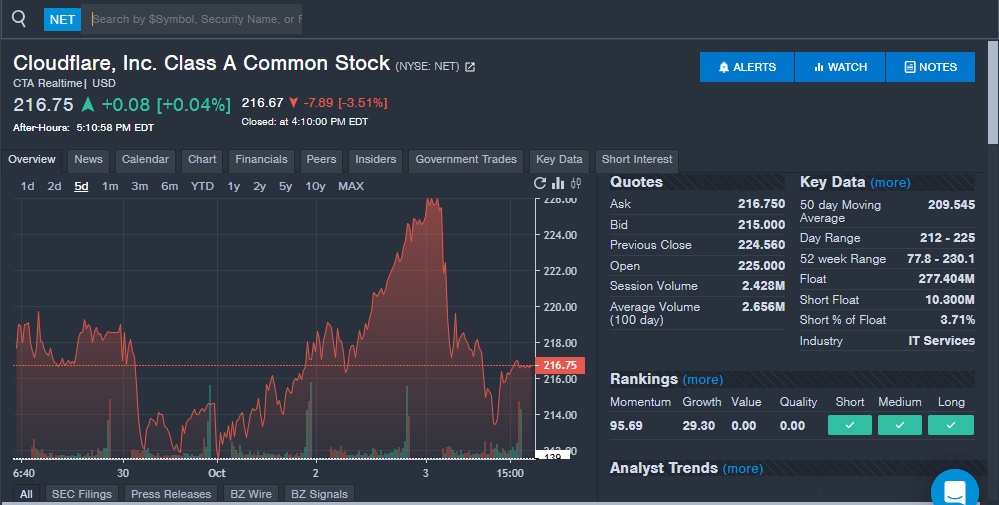Switch chart type using the bar chart icon
The height and width of the screenshot is (505, 999).
coord(559,183)
